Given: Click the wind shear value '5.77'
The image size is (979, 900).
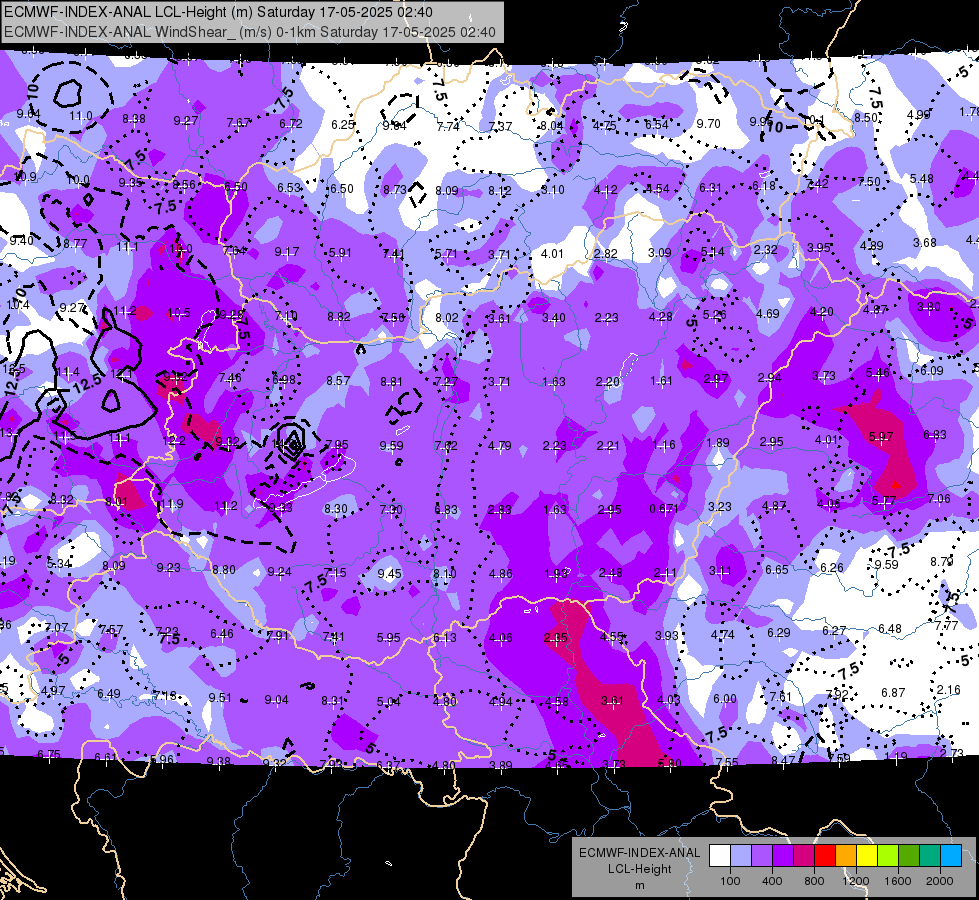Looking at the screenshot, I should [883, 500].
